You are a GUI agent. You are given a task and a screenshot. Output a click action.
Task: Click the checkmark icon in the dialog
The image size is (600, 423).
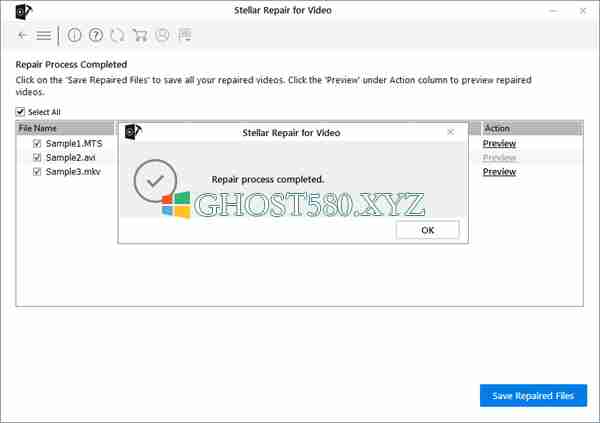point(155,181)
